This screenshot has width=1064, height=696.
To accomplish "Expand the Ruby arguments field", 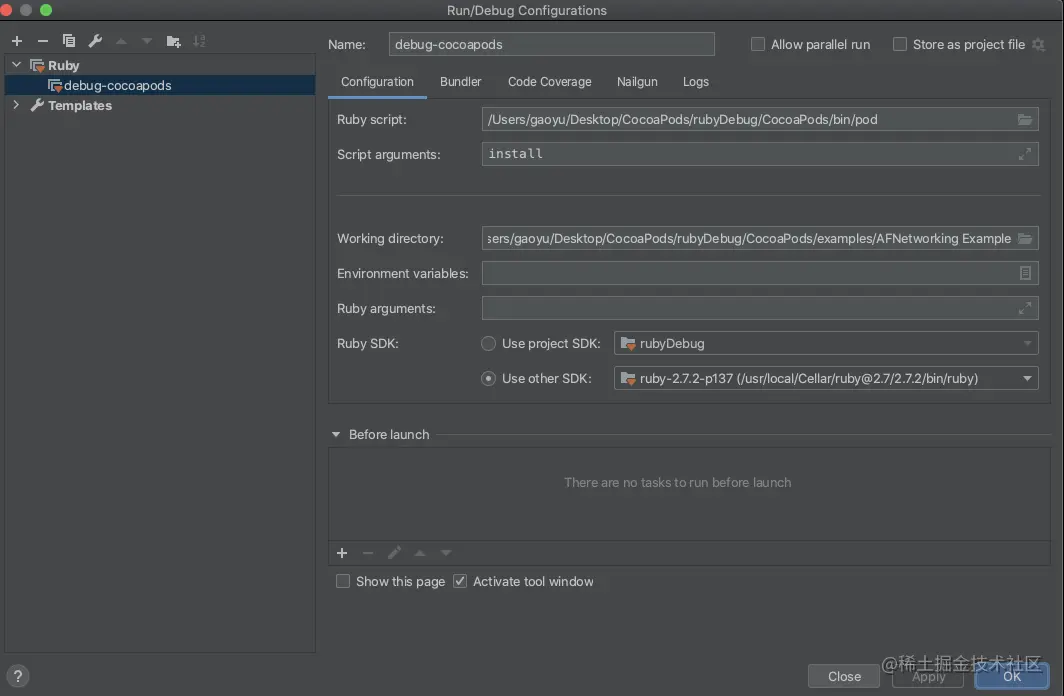I will point(1025,308).
